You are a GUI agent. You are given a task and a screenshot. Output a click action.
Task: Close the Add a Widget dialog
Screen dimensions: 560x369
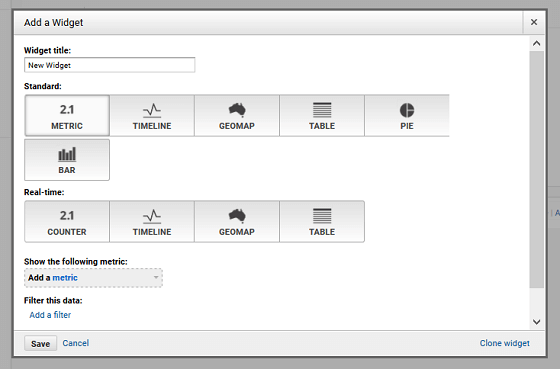tap(534, 22)
